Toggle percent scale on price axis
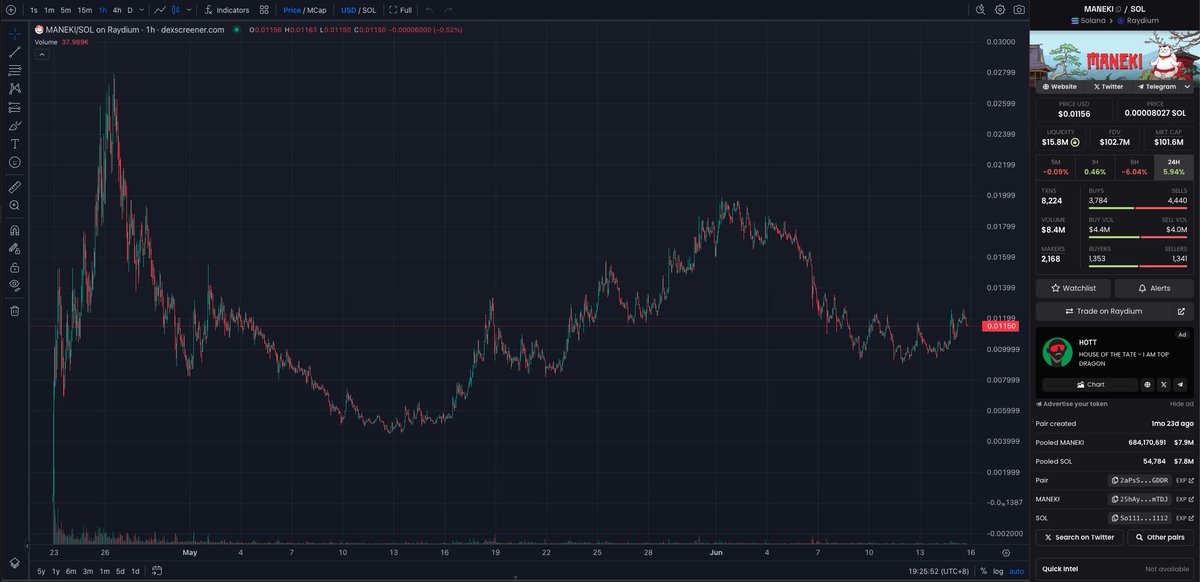Screen dimensions: 1200x582 (984, 571)
